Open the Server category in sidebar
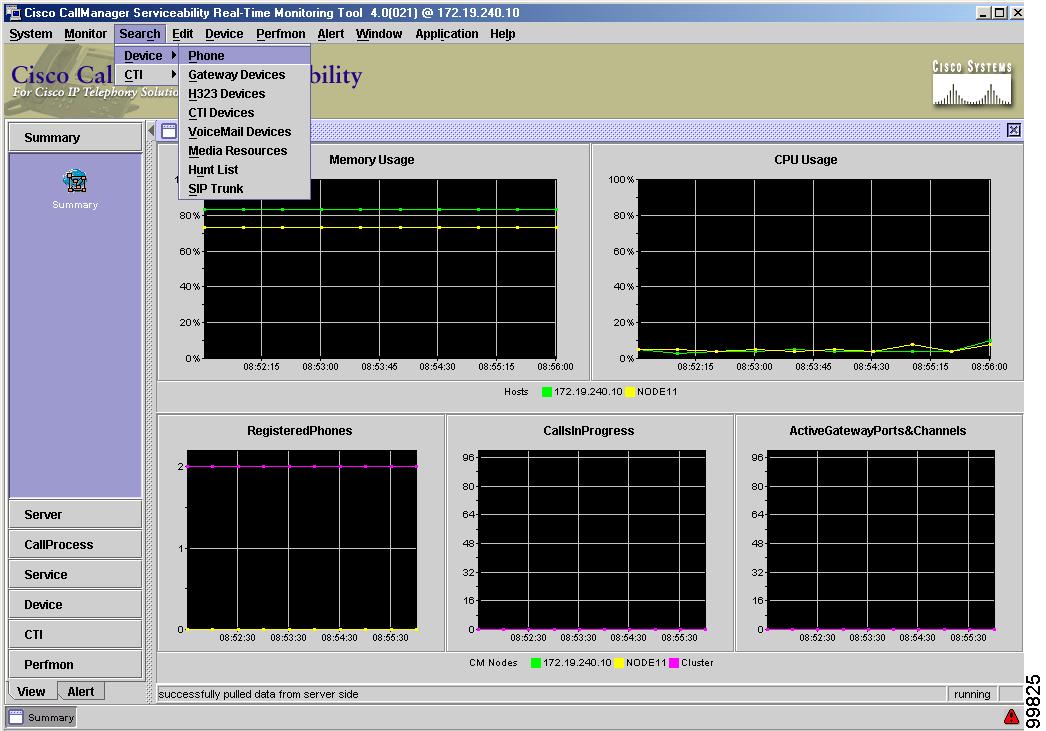Viewport: 1046px width, 731px height. click(75, 515)
